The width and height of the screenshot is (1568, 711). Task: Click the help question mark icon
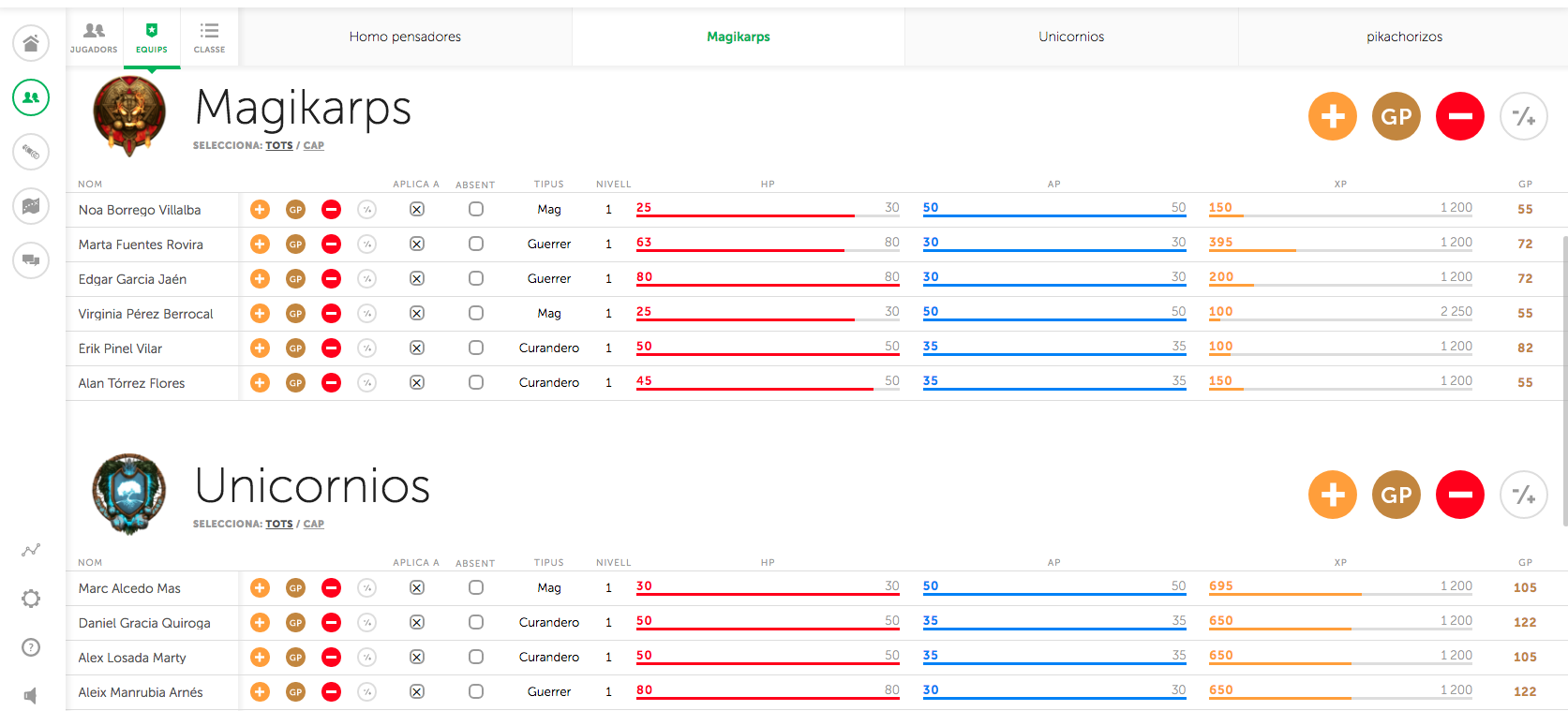coord(31,647)
